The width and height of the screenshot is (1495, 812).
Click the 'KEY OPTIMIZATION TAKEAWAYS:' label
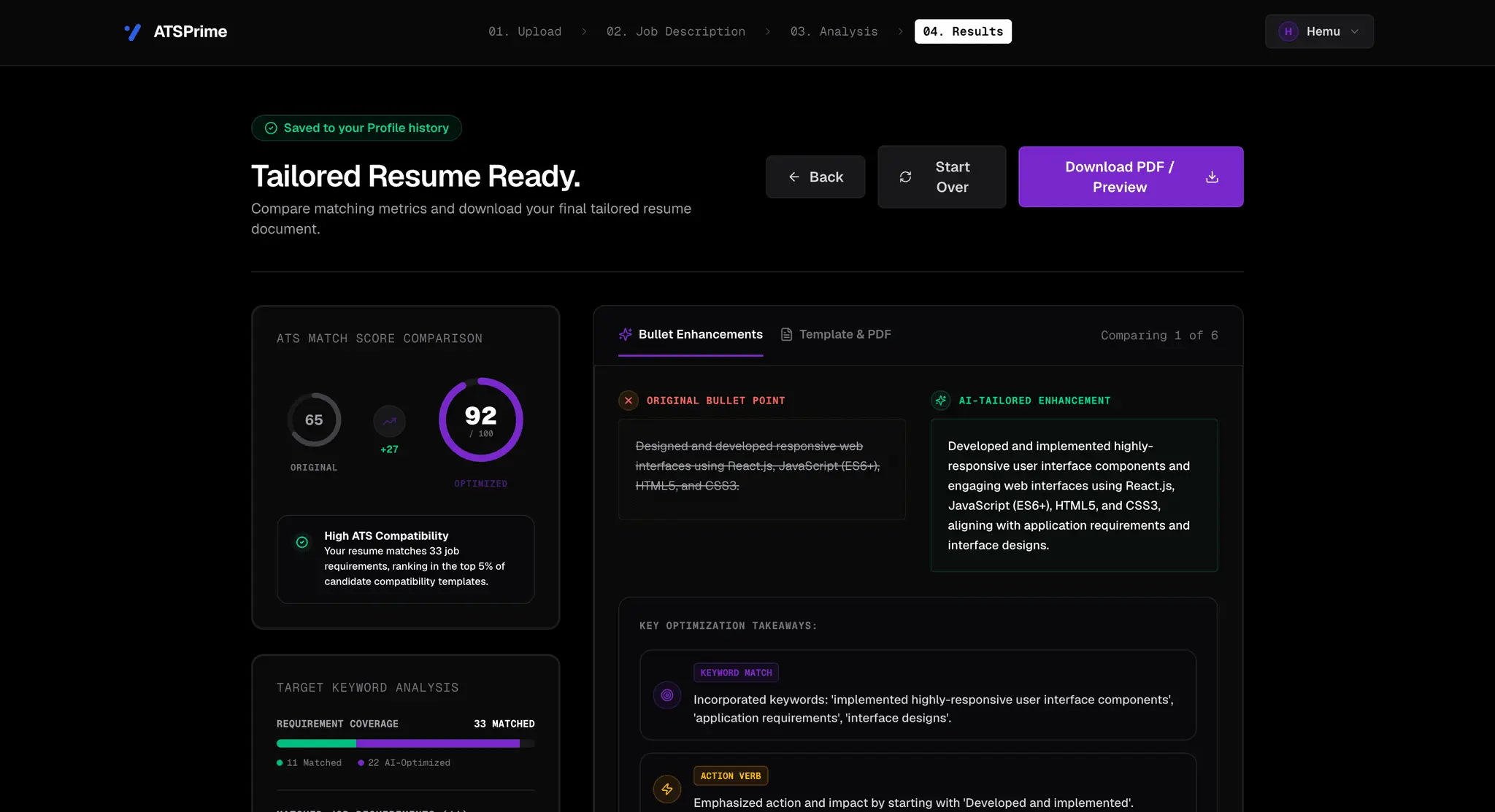(729, 626)
